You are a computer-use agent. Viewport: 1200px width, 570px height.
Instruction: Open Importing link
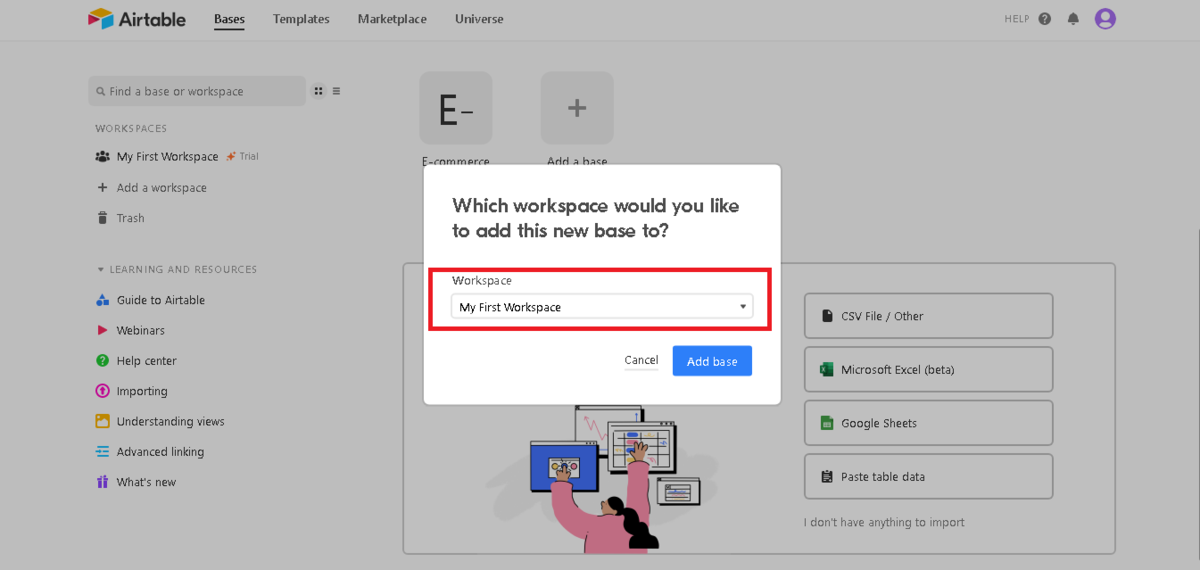point(142,391)
